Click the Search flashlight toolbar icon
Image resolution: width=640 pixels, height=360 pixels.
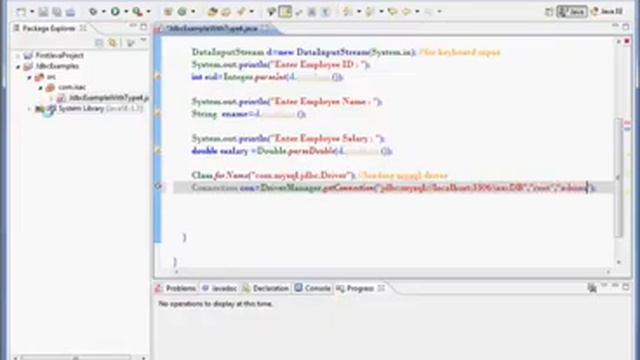241,12
